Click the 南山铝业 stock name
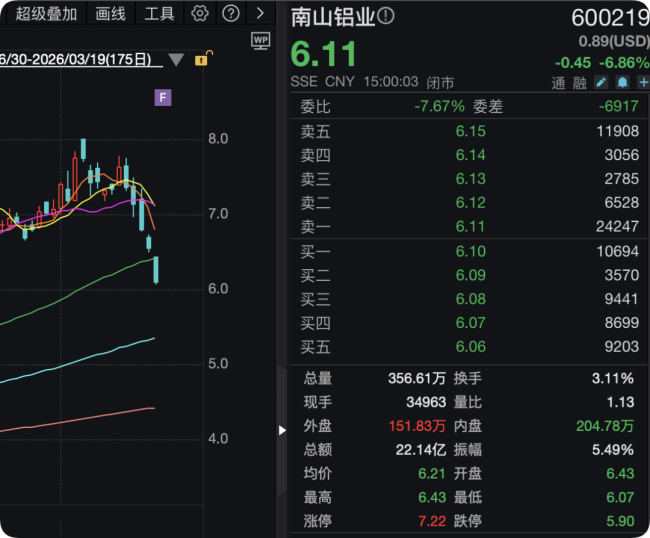650x538 pixels. (x=333, y=17)
